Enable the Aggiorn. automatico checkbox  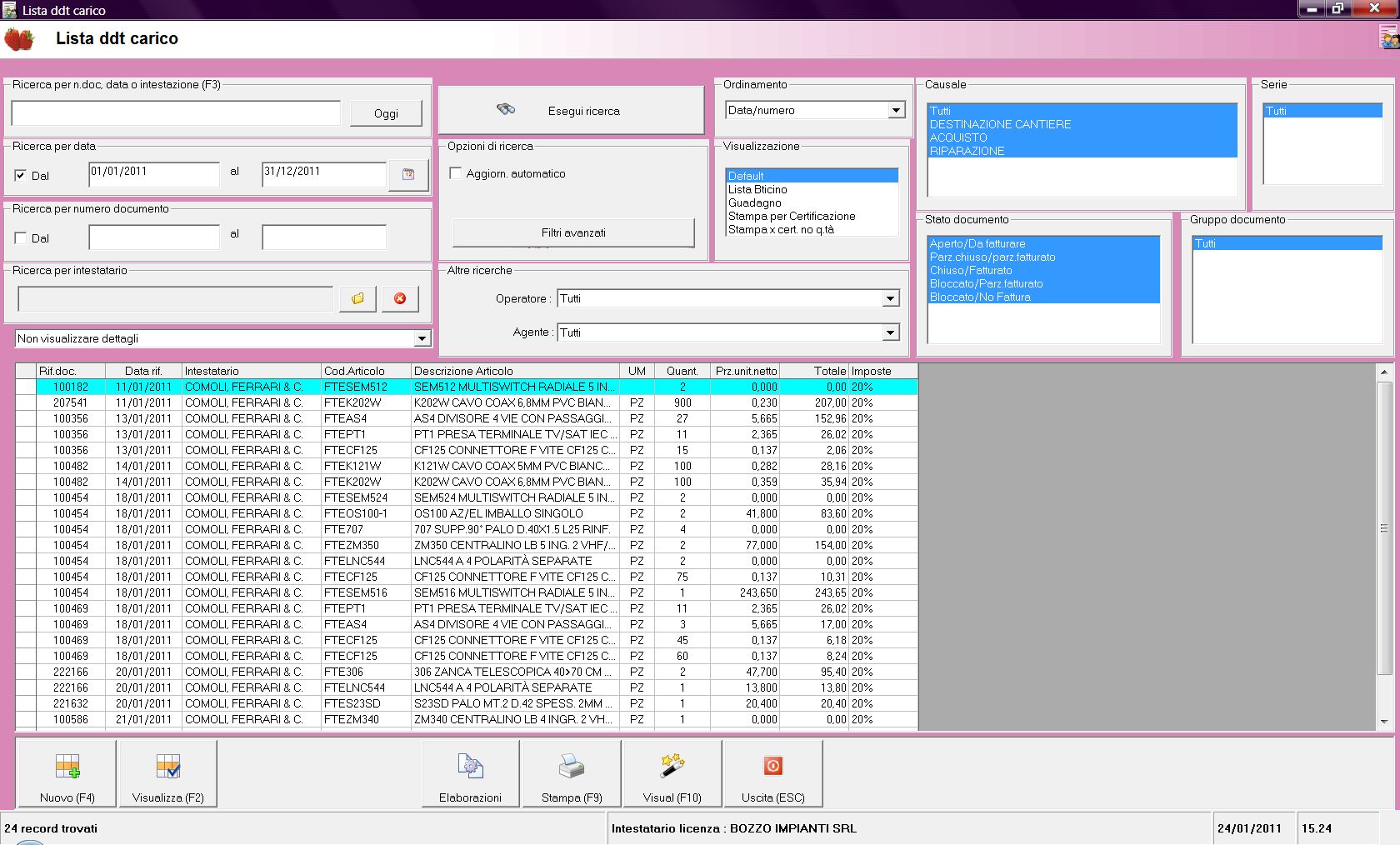tap(456, 173)
